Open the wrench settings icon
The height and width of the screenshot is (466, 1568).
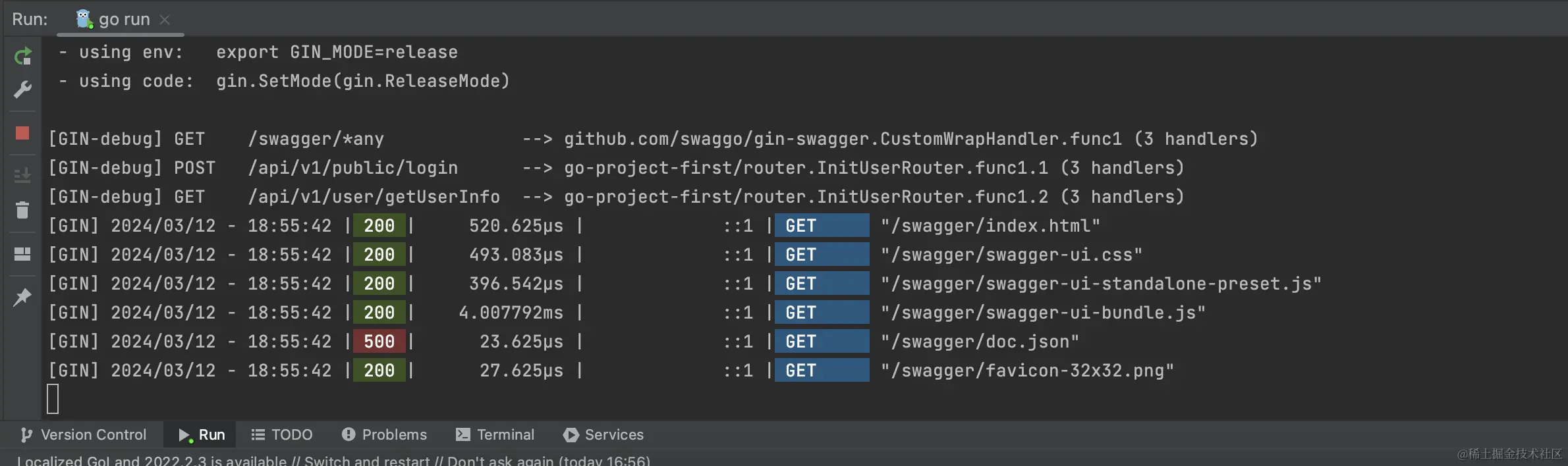coord(22,90)
